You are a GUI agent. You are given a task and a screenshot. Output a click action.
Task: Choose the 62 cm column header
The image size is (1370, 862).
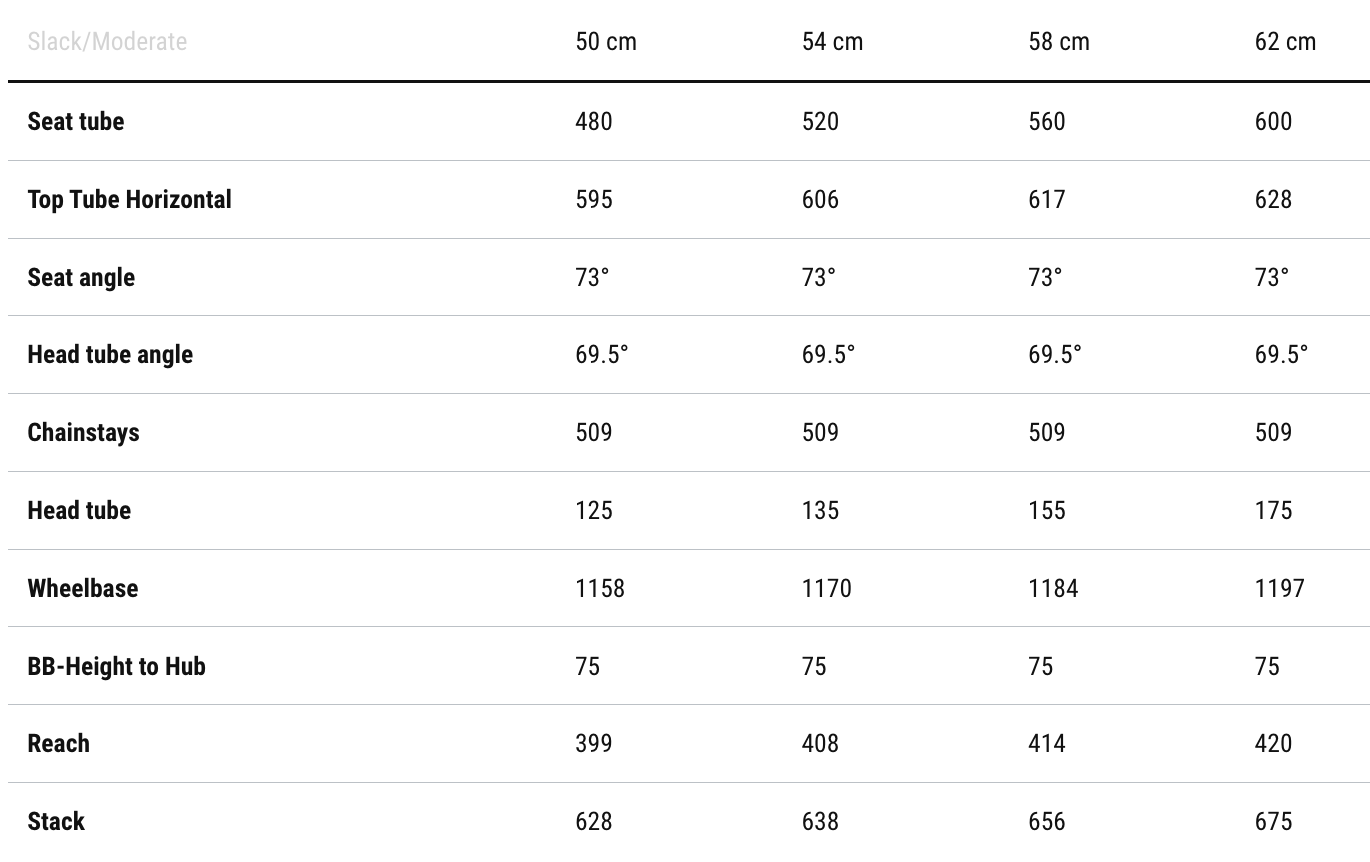(1285, 42)
